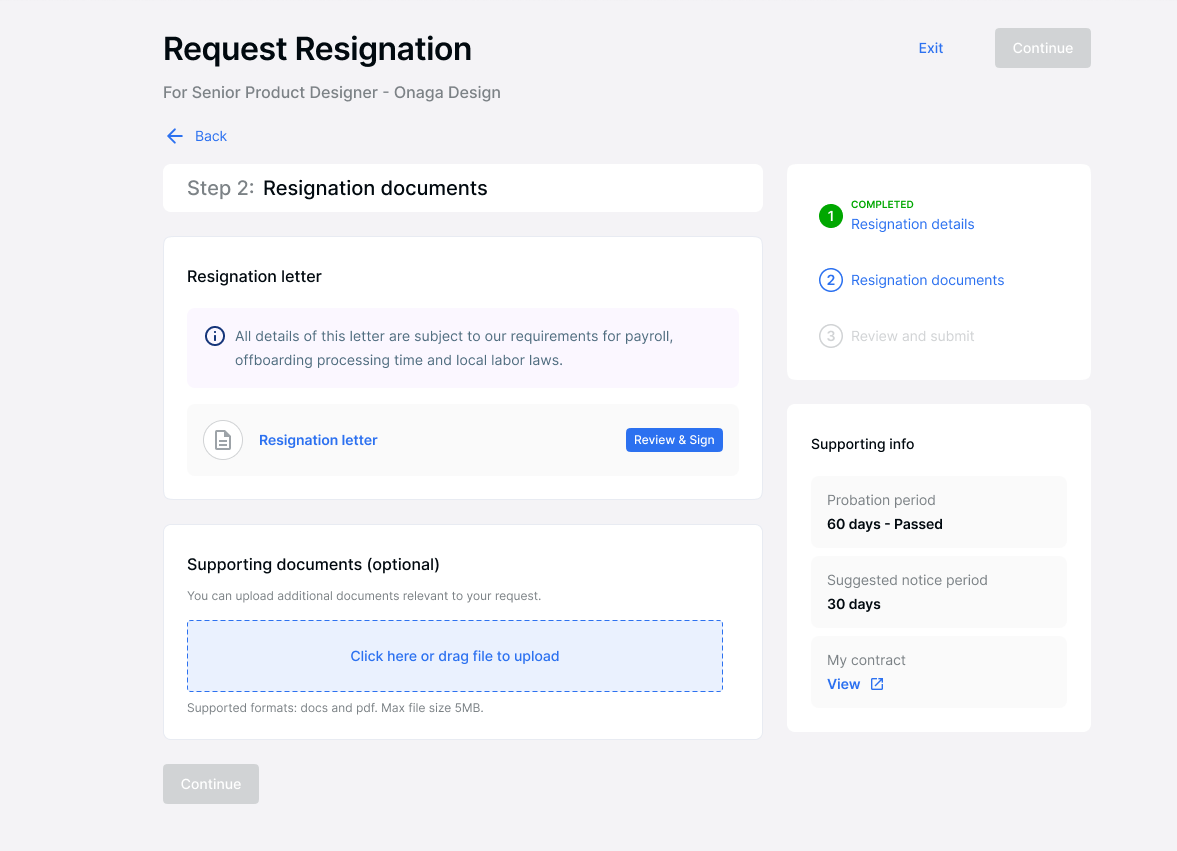Click the external link icon next to View

(x=877, y=684)
